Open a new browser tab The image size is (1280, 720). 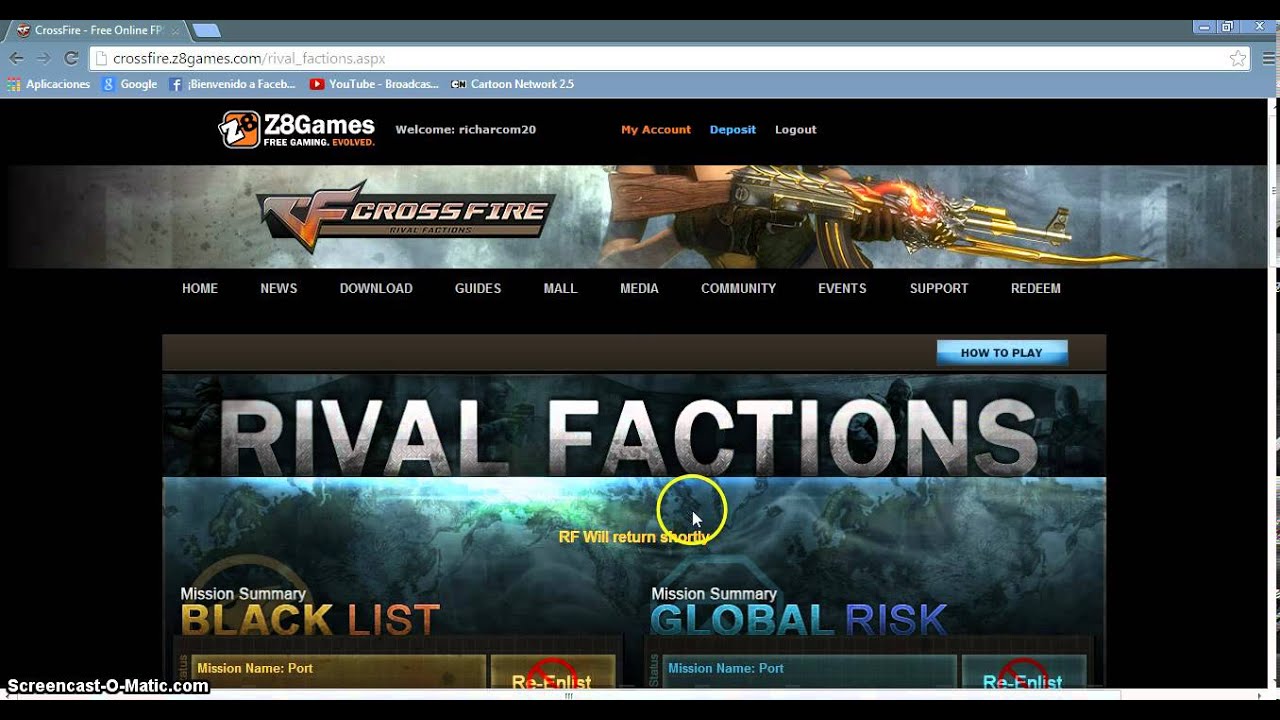click(x=206, y=31)
